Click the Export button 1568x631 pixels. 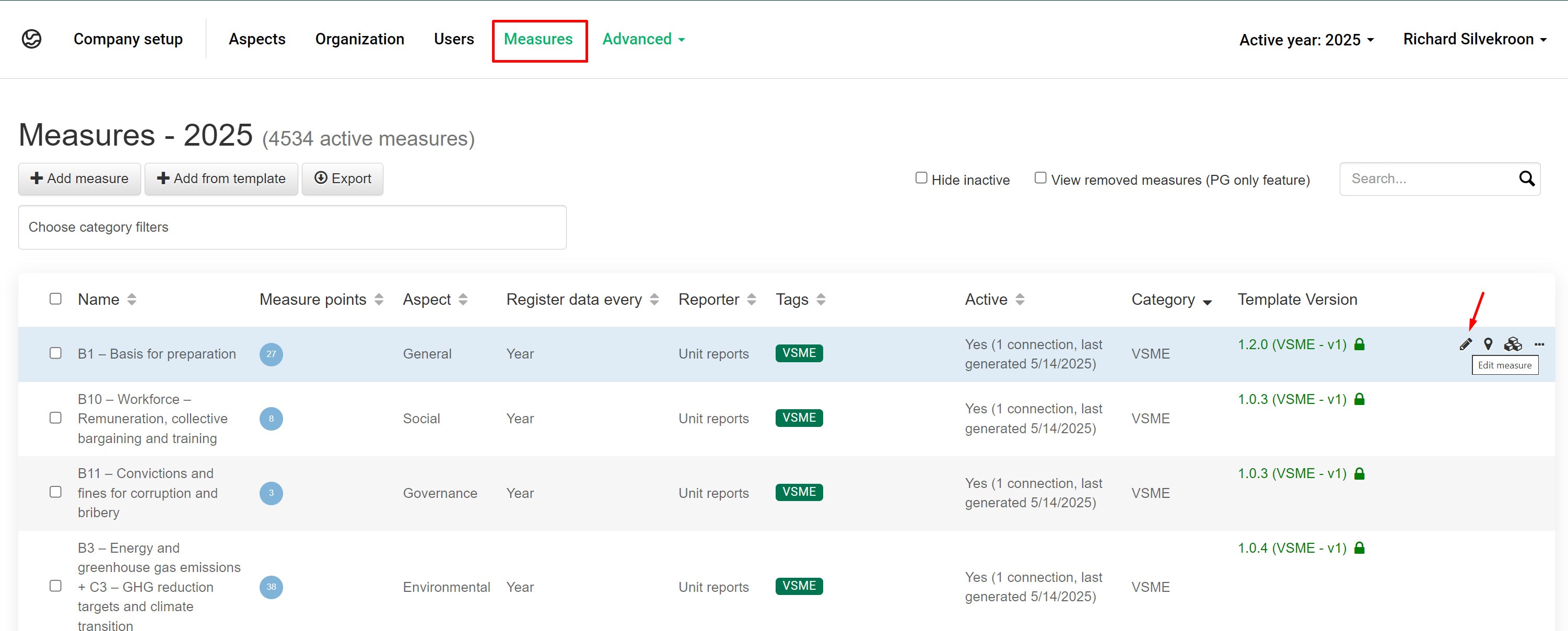pos(343,179)
